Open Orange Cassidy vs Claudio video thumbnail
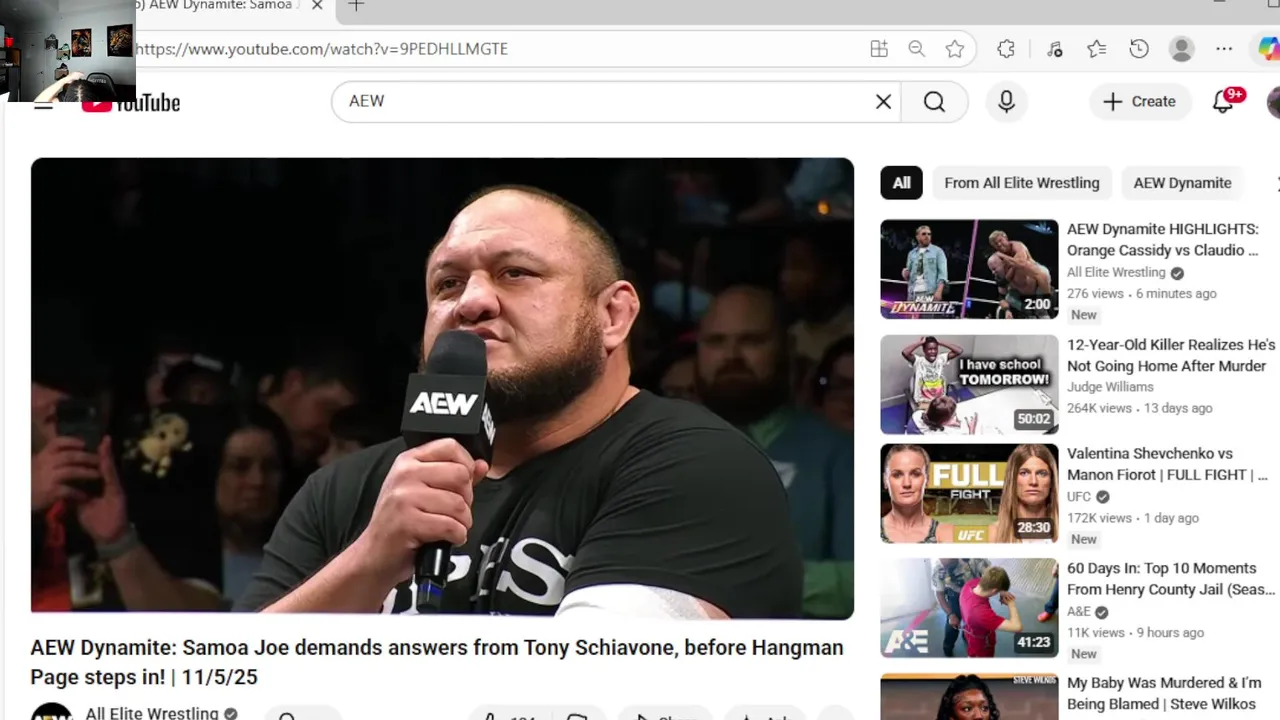1280x720 pixels. (x=969, y=269)
